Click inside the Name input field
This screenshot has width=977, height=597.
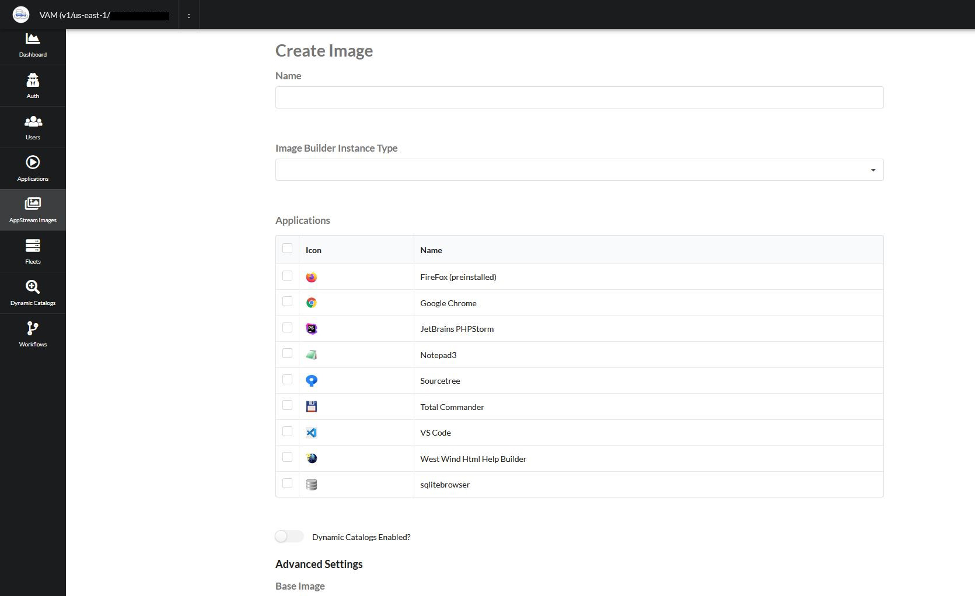(578, 97)
